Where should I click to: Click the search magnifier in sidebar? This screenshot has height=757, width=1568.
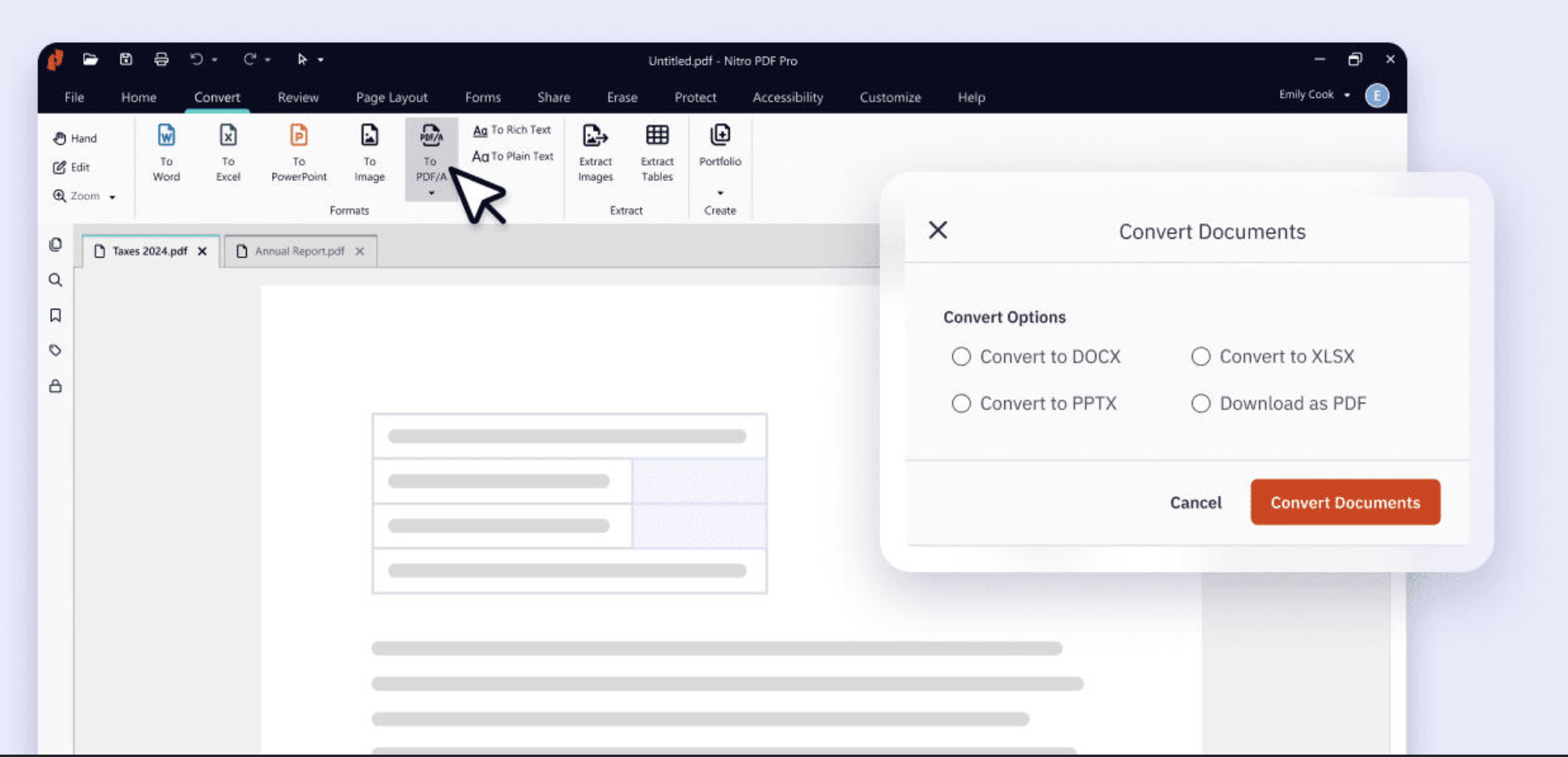(56, 280)
